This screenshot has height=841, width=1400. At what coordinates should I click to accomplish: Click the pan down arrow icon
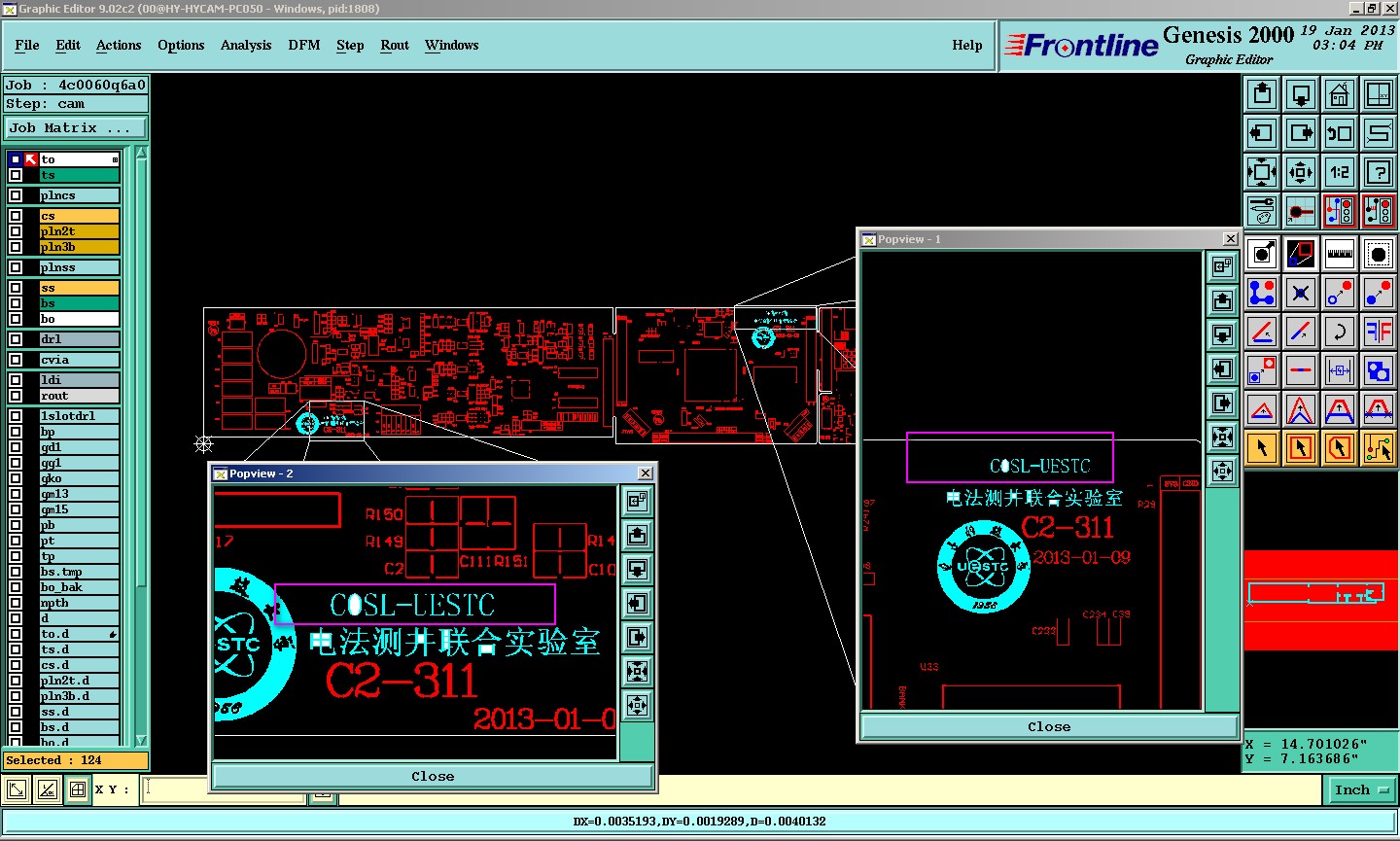tap(1301, 94)
